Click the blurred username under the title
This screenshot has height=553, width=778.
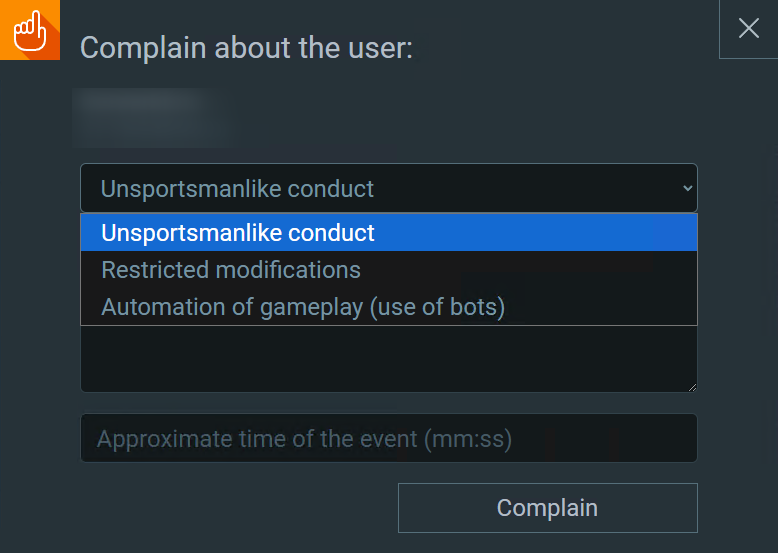tap(151, 118)
